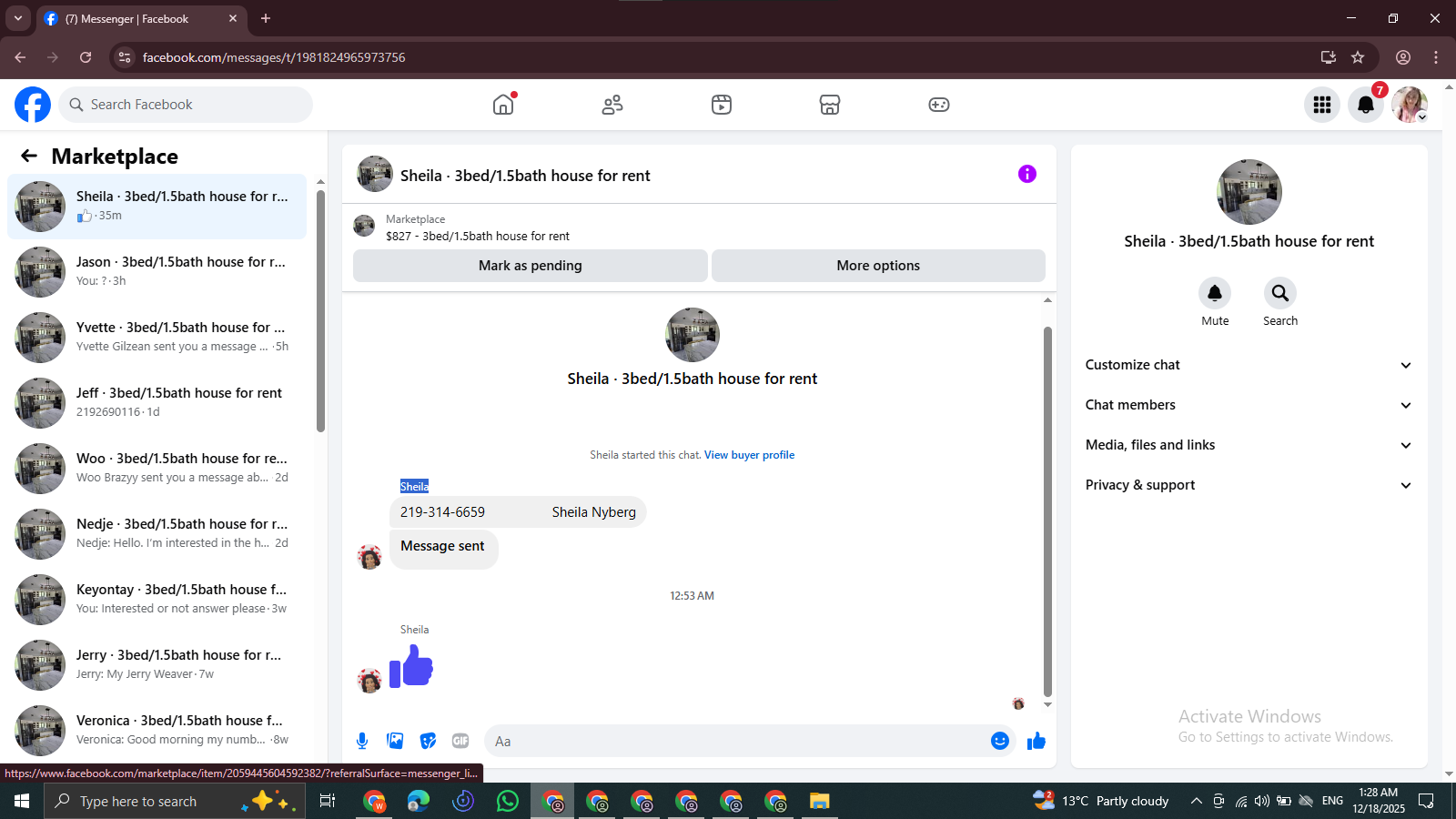Attach a photo file icon
This screenshot has height=819, width=1456.
coord(395,741)
